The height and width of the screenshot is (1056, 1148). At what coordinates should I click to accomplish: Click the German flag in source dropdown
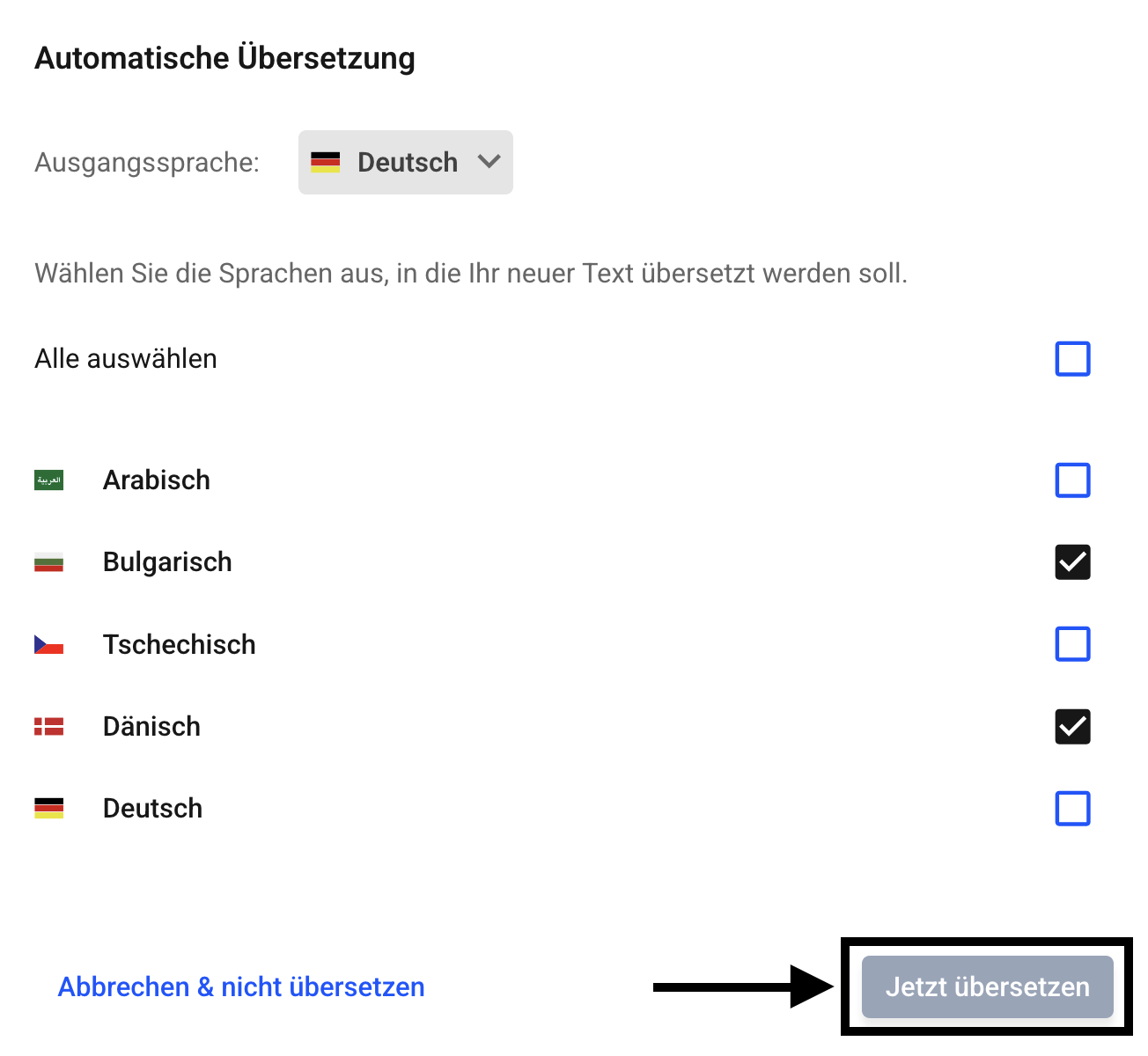point(325,163)
